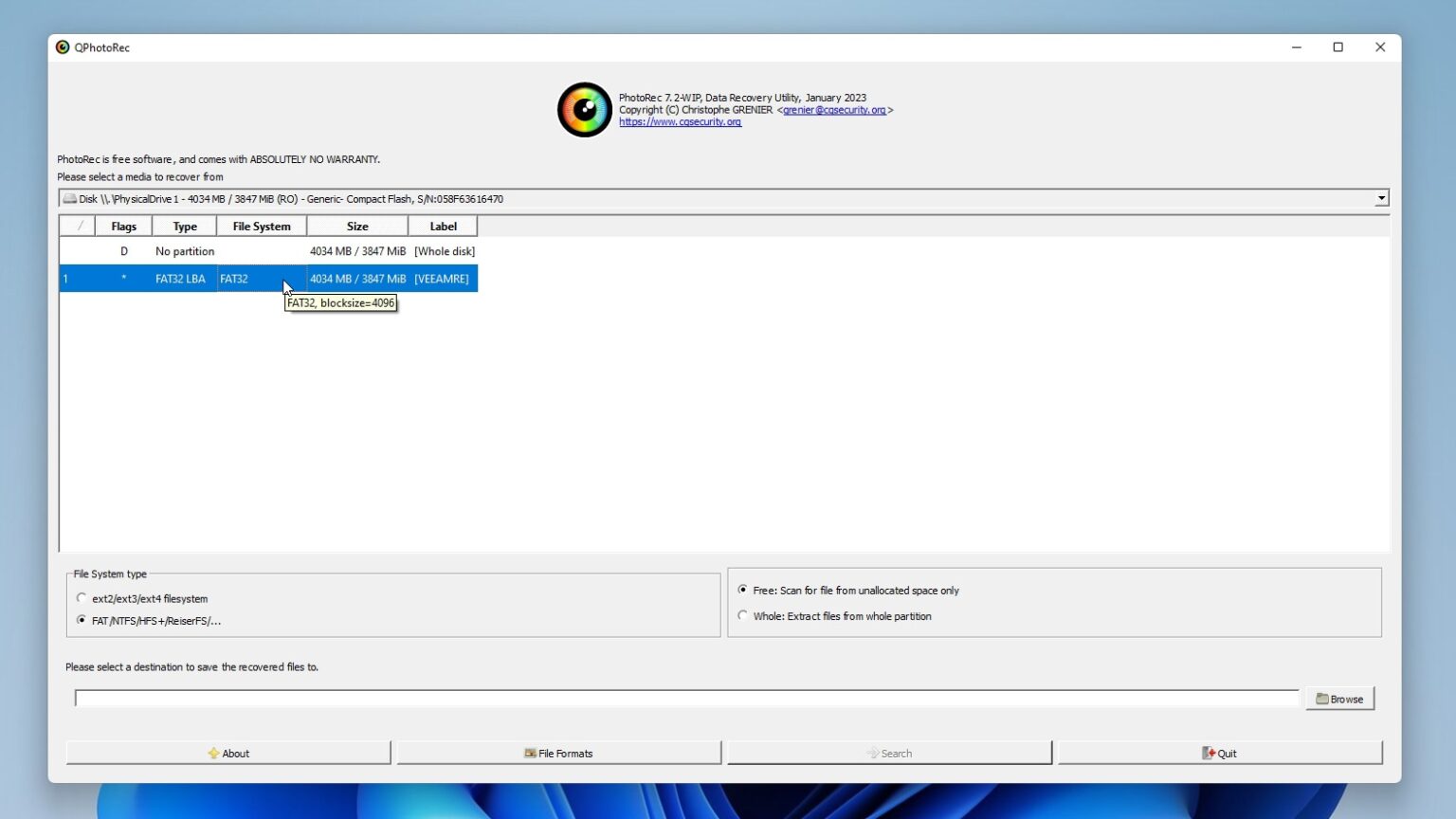
Task: Click the folder icon on the Browse button
Action: [x=1323, y=699]
